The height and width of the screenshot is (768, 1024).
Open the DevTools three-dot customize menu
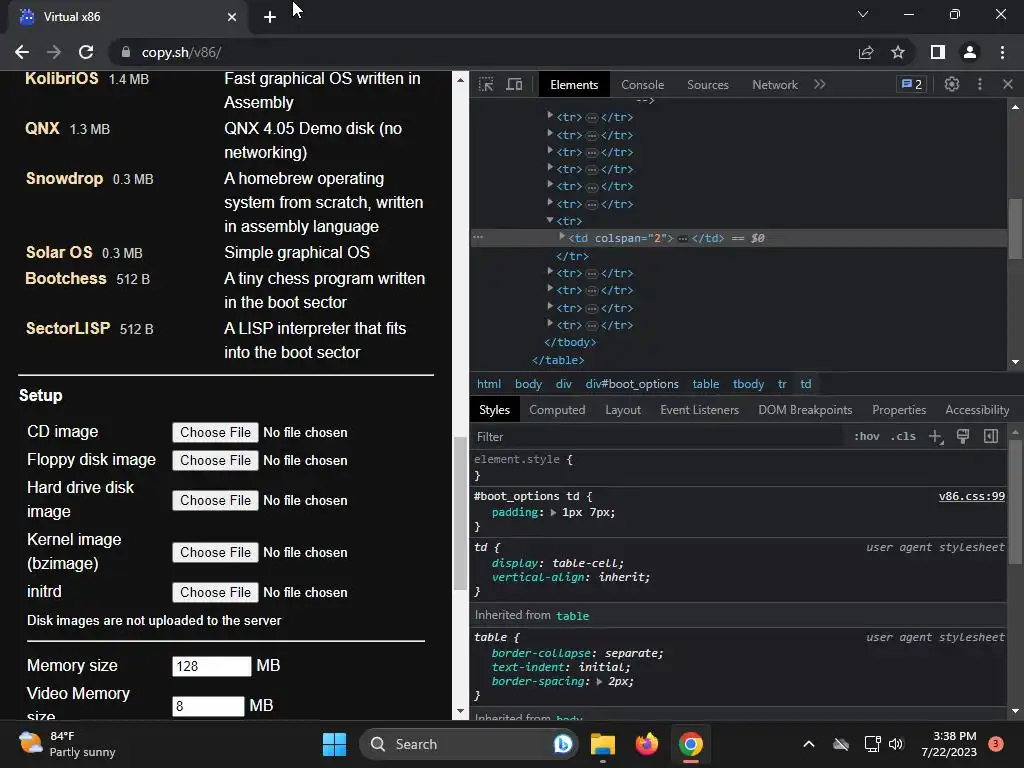tap(980, 84)
